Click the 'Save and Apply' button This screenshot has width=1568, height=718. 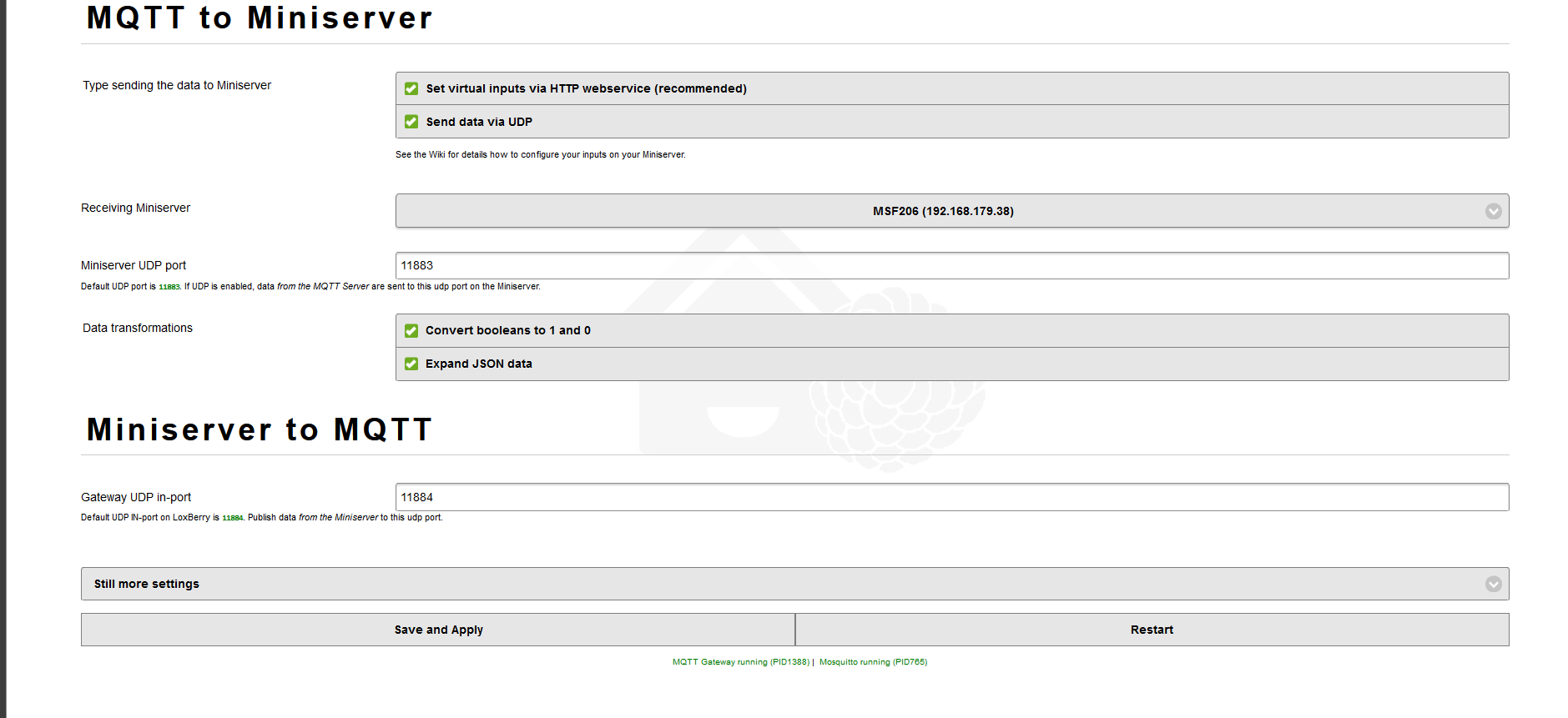(x=438, y=630)
